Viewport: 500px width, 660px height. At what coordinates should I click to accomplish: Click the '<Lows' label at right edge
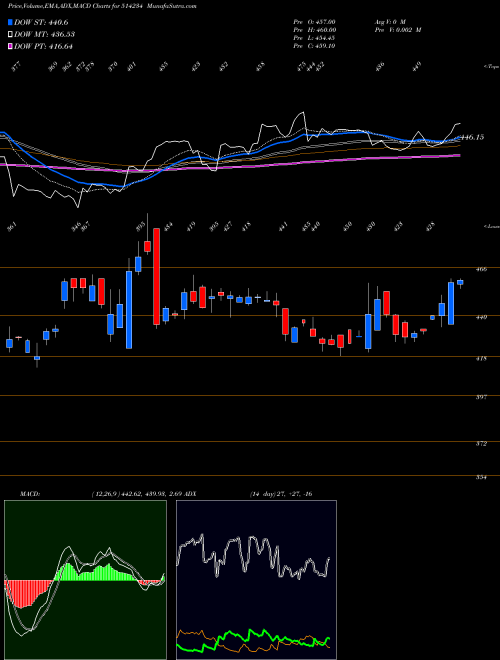coord(491,226)
